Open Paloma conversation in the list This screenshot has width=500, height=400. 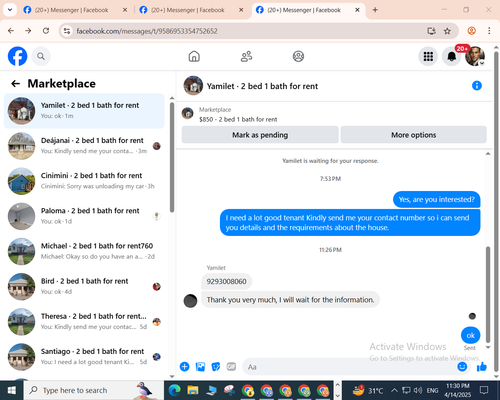(x=84, y=216)
